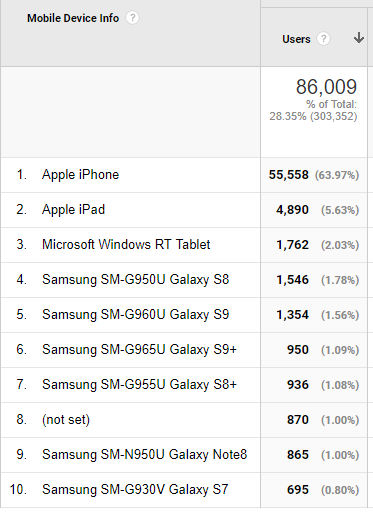This screenshot has width=373, height=514.
Task: Click the 55,558 users value for iPhone
Action: tap(289, 175)
